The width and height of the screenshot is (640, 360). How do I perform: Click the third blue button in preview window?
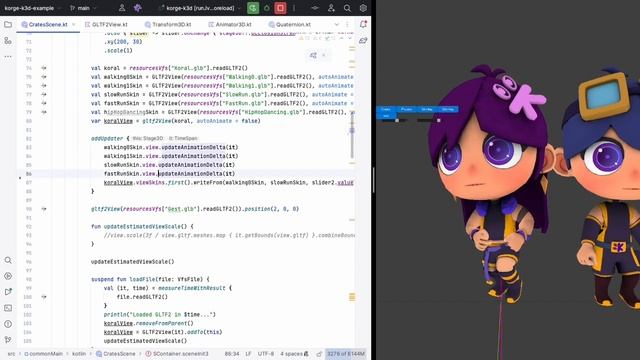427,109
